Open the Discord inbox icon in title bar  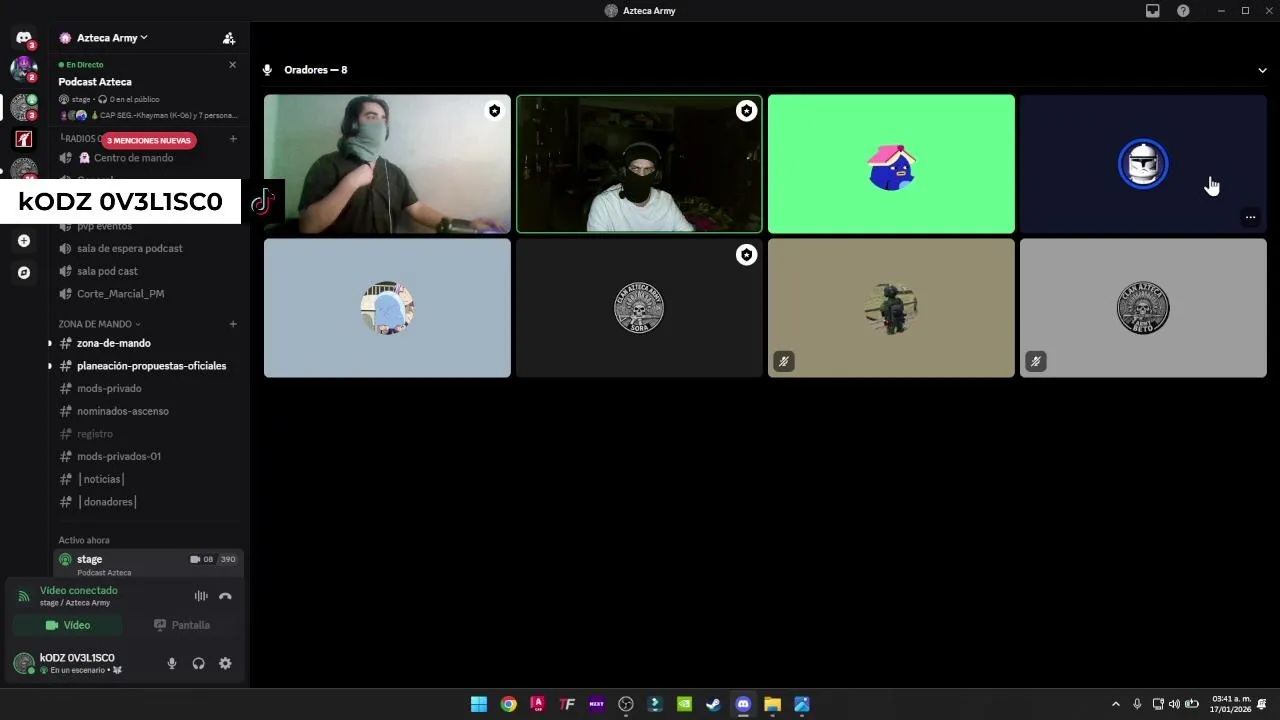point(1153,11)
